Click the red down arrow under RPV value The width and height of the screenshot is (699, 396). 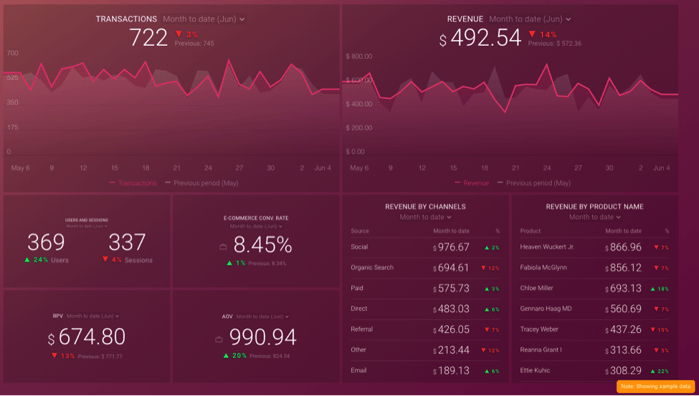(54, 356)
